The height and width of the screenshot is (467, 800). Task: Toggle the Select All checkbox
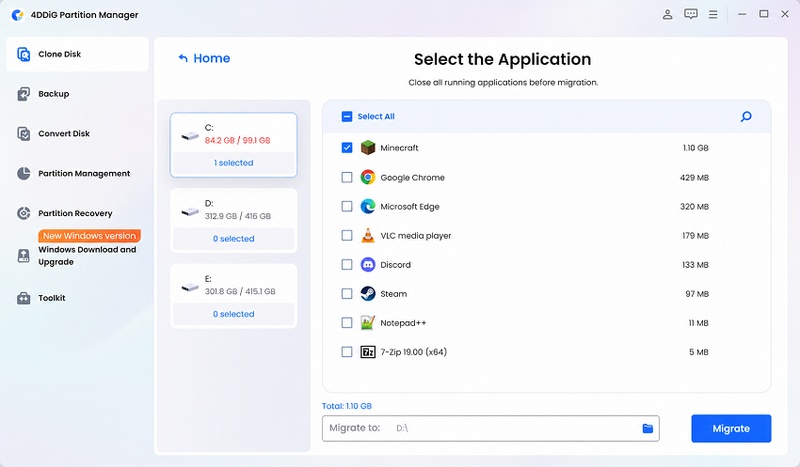[x=347, y=117]
